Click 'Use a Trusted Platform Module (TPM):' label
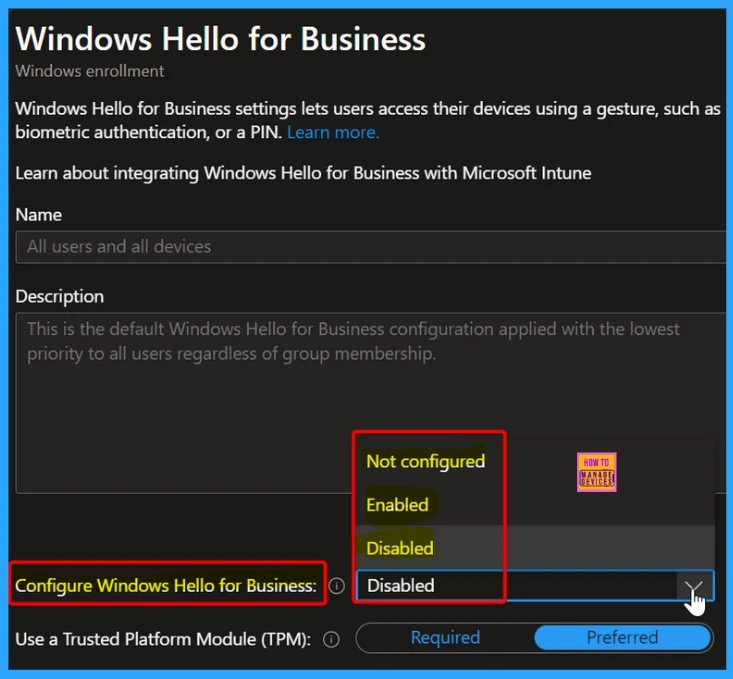 pos(163,639)
